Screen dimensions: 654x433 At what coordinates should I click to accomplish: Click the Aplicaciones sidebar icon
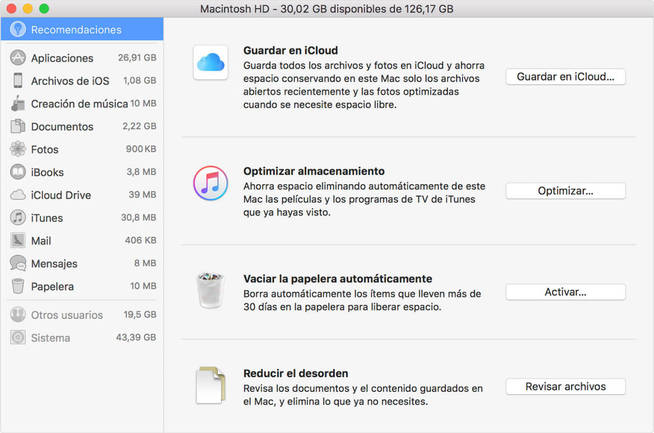click(x=18, y=58)
